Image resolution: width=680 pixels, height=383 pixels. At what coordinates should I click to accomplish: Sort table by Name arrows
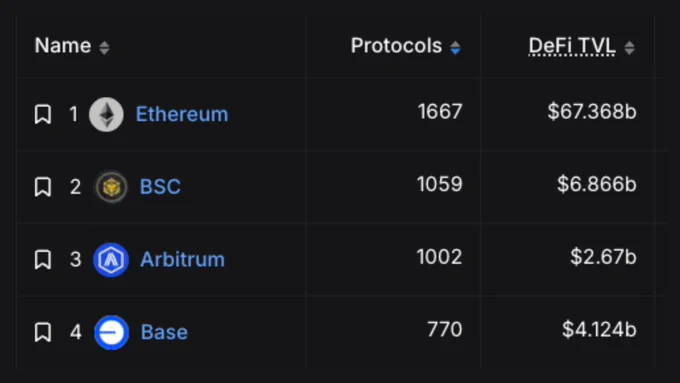[104, 47]
